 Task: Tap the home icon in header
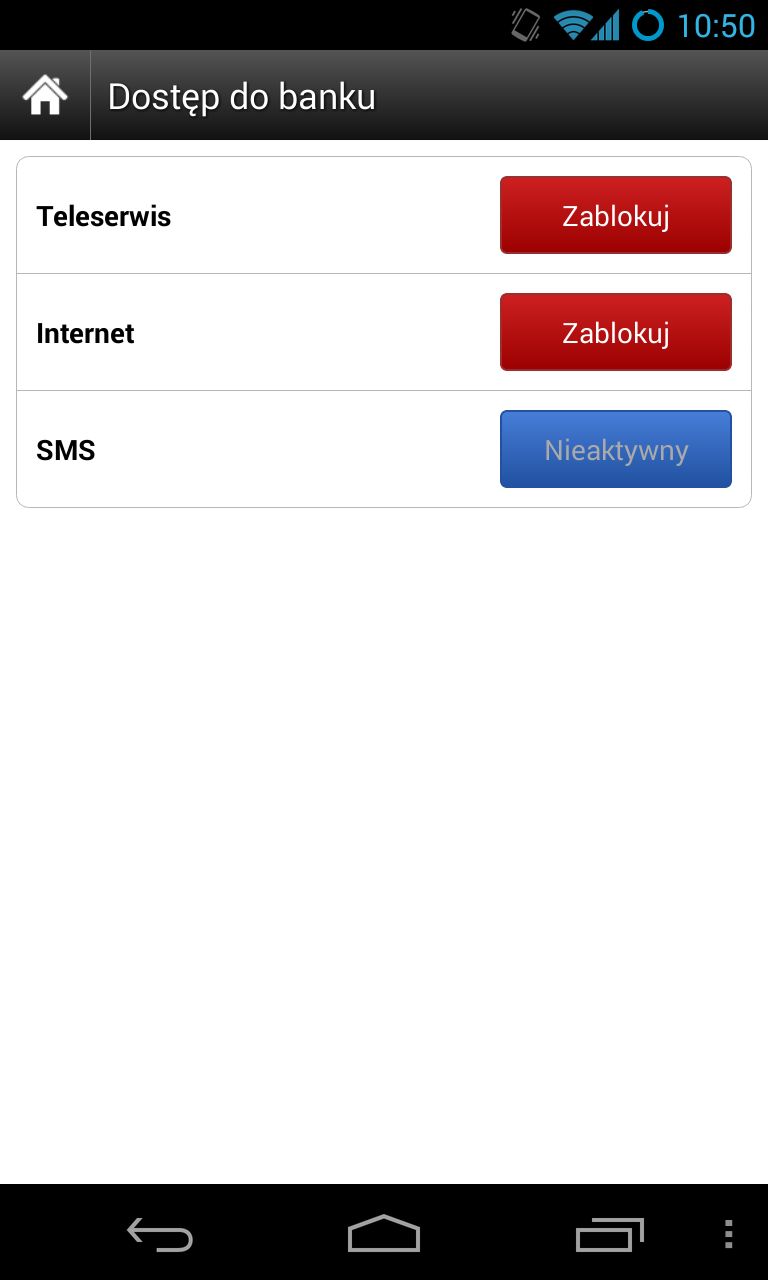tap(45, 96)
